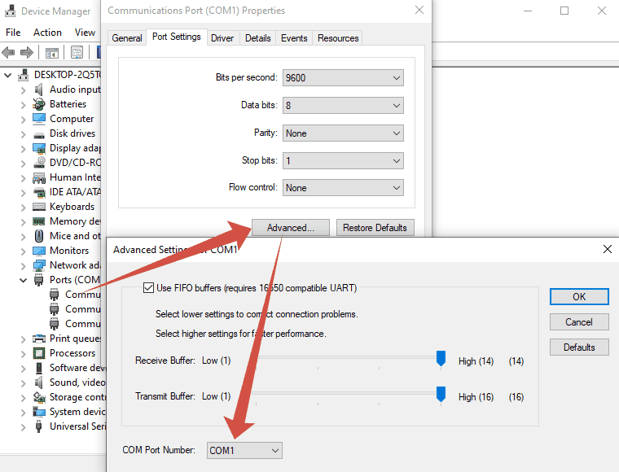Select the Display adapters icon
Viewport: 619px width, 472px height.
click(39, 148)
